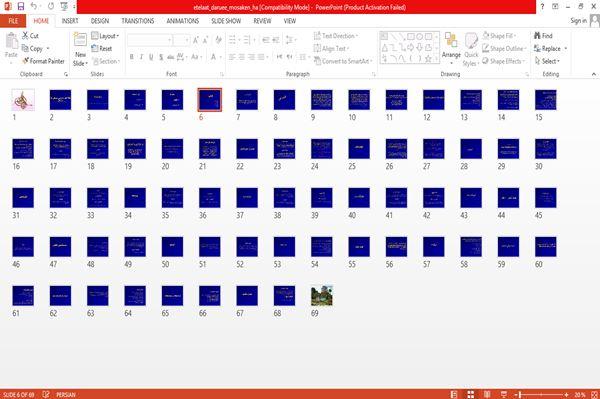Click Fit slide to window icon
This screenshot has width=600, height=399.
click(594, 394)
